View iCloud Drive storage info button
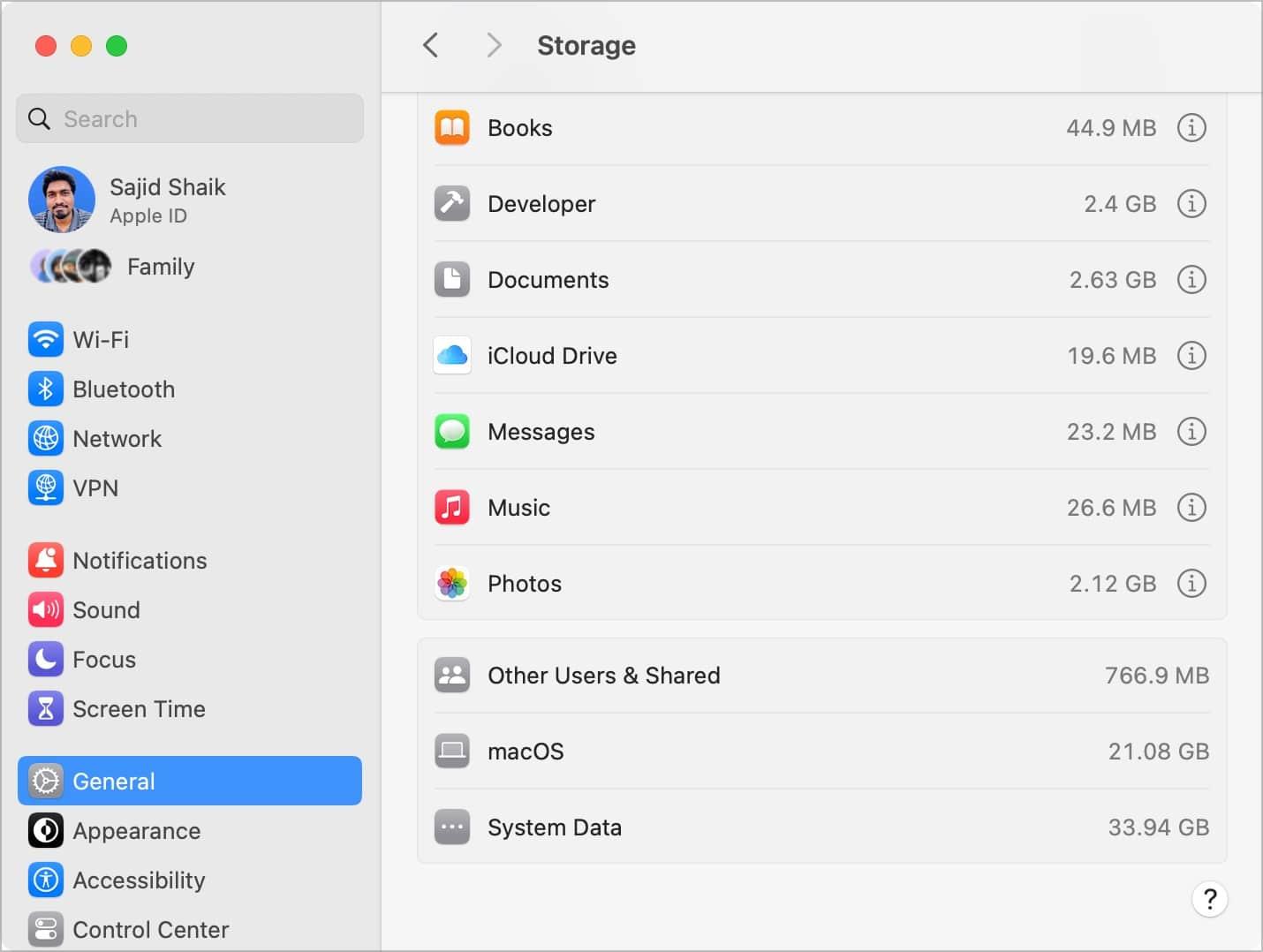This screenshot has width=1263, height=952. click(1191, 356)
